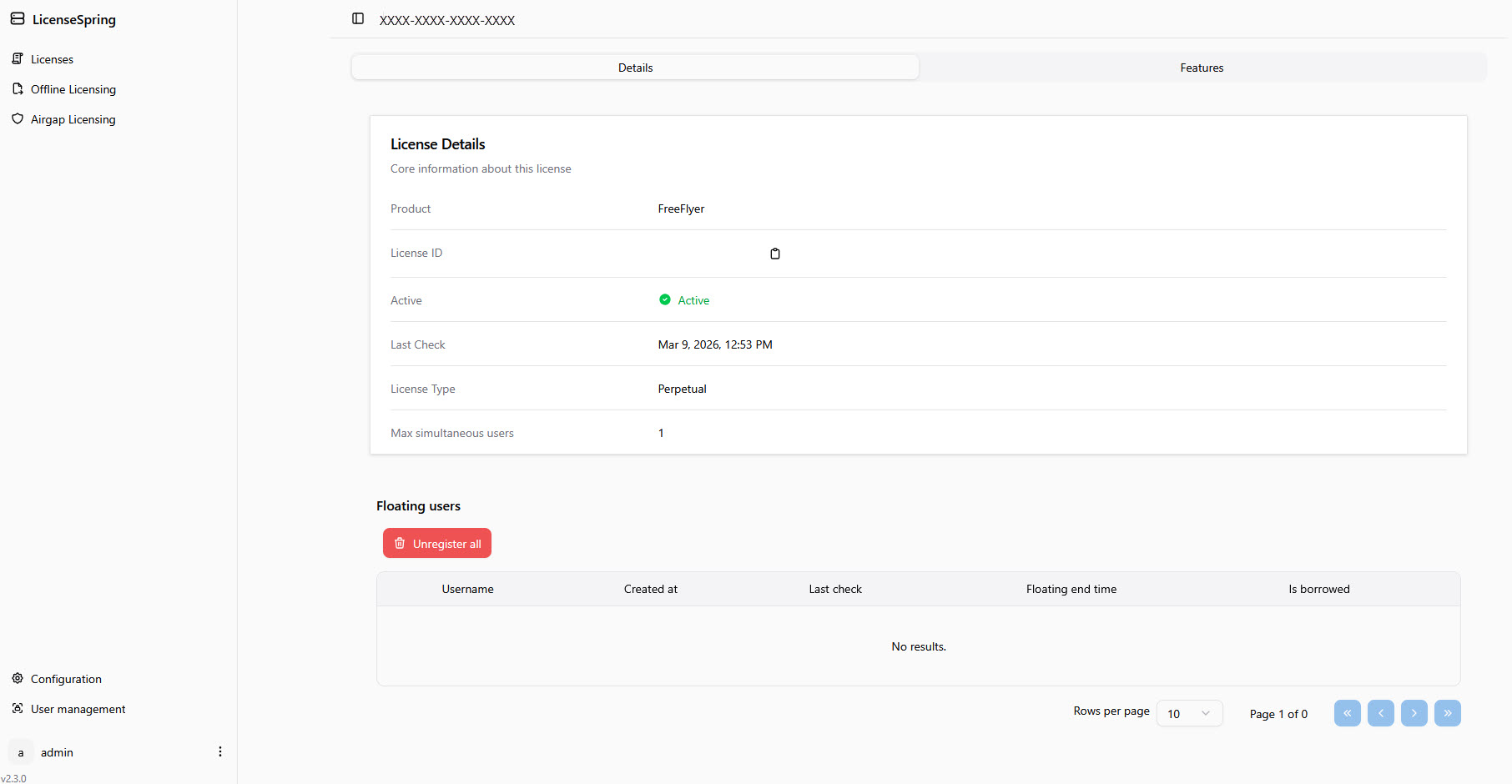Screen dimensions: 1512x784
Task: Switch to the Features tab
Action: (x=1202, y=68)
